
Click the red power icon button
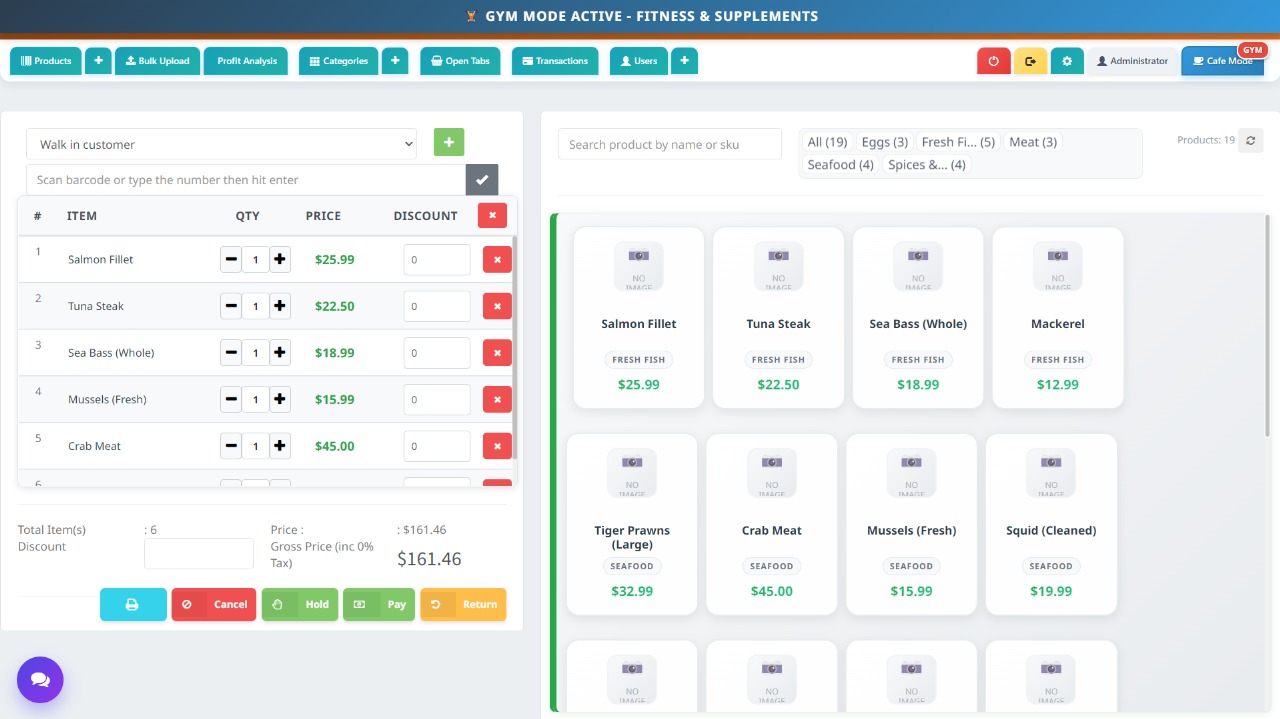(x=993, y=61)
